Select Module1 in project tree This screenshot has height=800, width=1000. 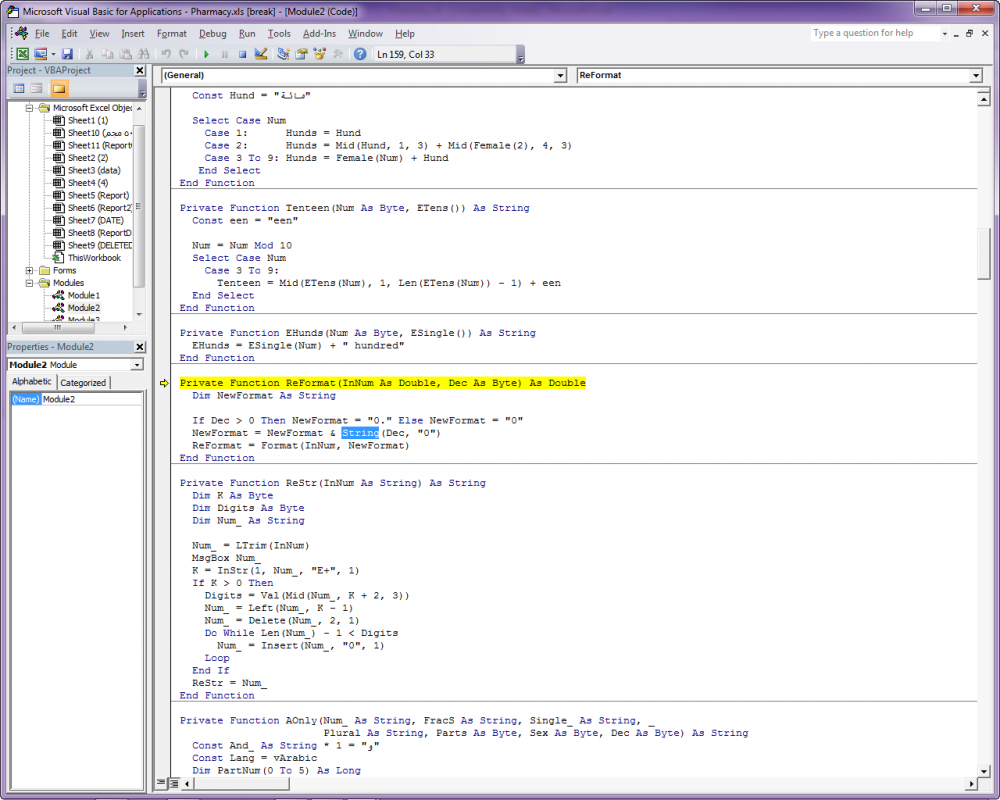coord(84,295)
